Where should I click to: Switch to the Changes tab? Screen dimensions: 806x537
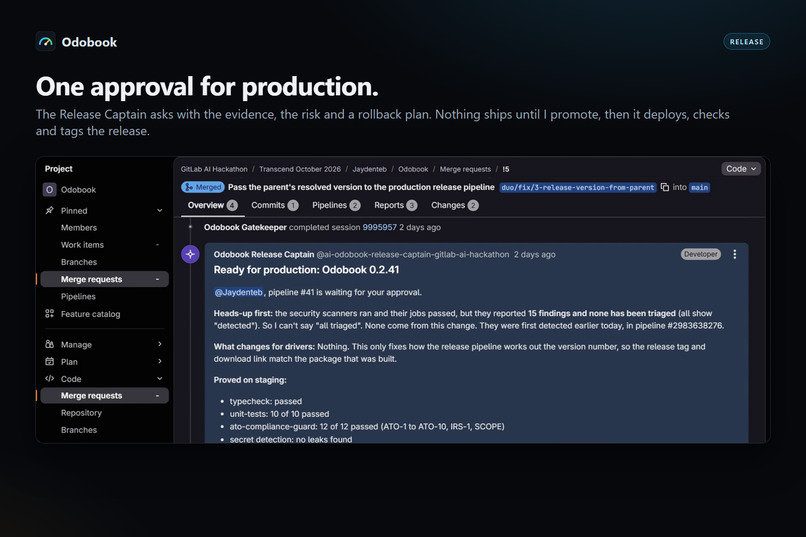(454, 205)
